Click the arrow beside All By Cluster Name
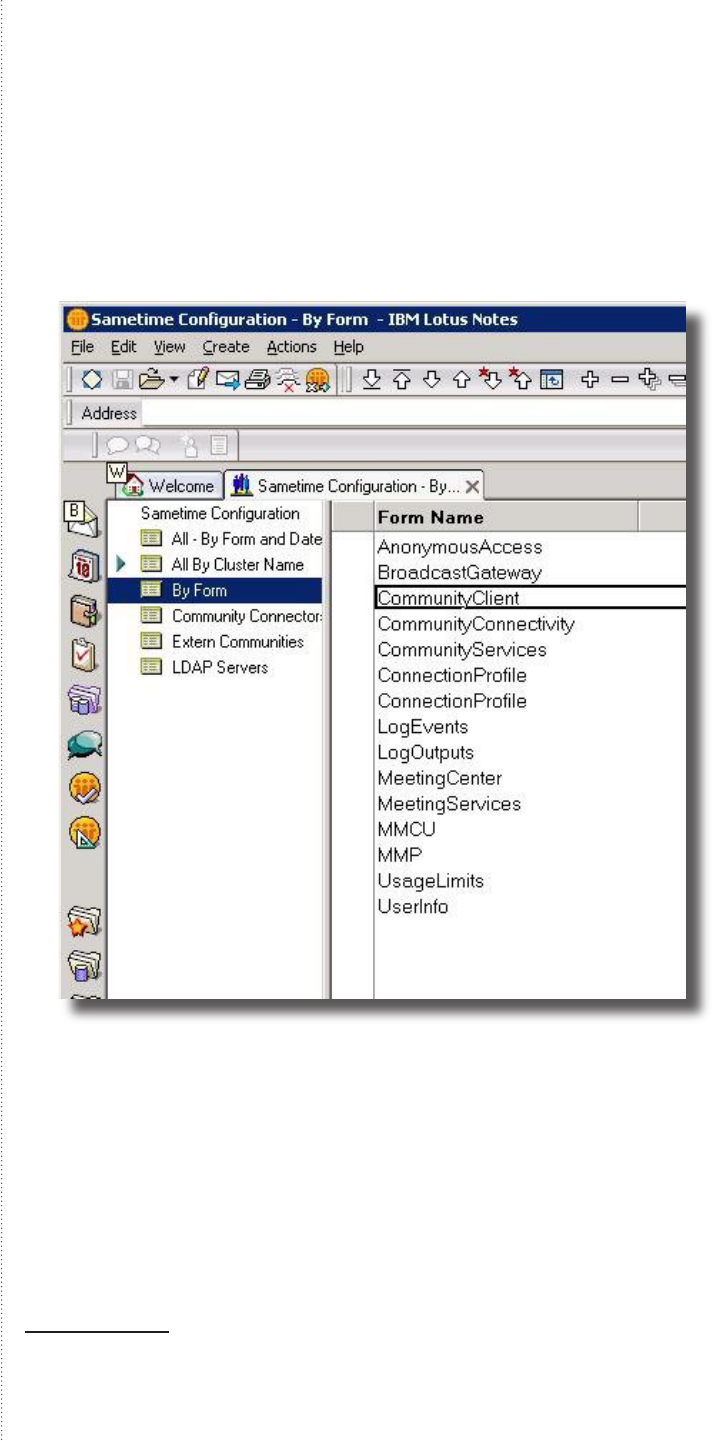The image size is (713, 1441). coord(122,565)
